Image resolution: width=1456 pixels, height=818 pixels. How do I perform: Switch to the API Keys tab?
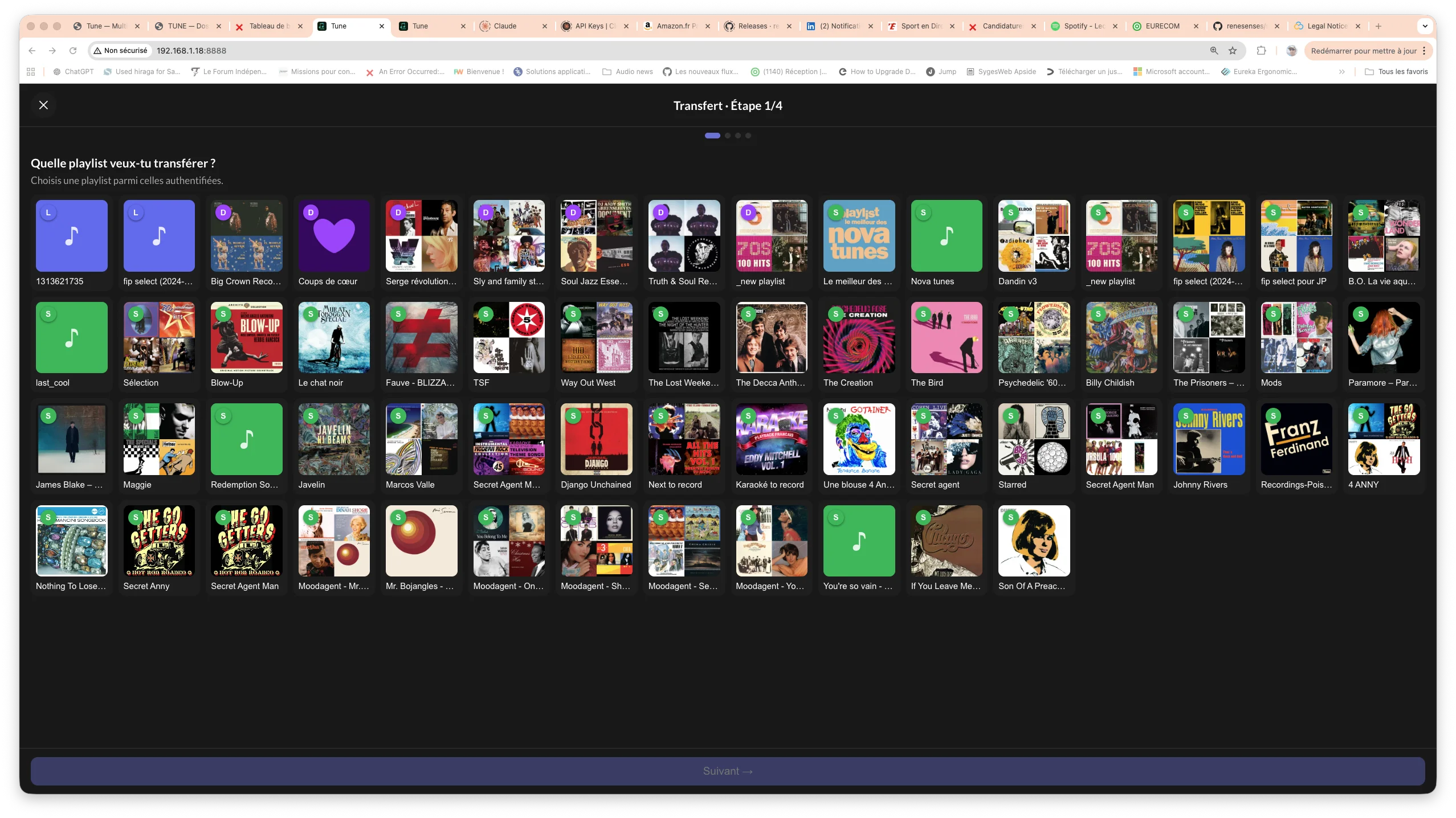(x=595, y=26)
